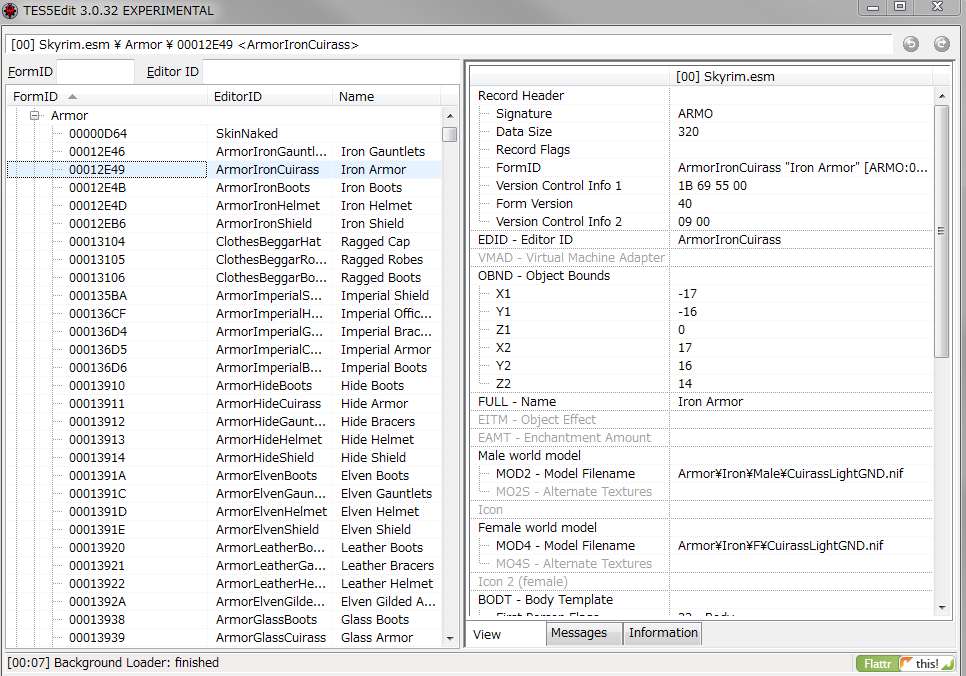966x676 pixels.
Task: Focus the Editor ID filter input field
Action: tap(331, 71)
